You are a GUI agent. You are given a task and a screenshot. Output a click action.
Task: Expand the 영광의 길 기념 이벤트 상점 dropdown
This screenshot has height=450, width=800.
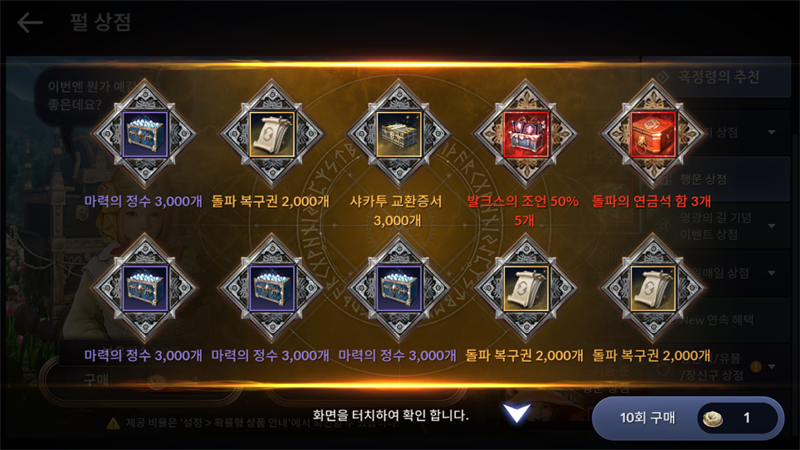pyautogui.click(x=771, y=226)
